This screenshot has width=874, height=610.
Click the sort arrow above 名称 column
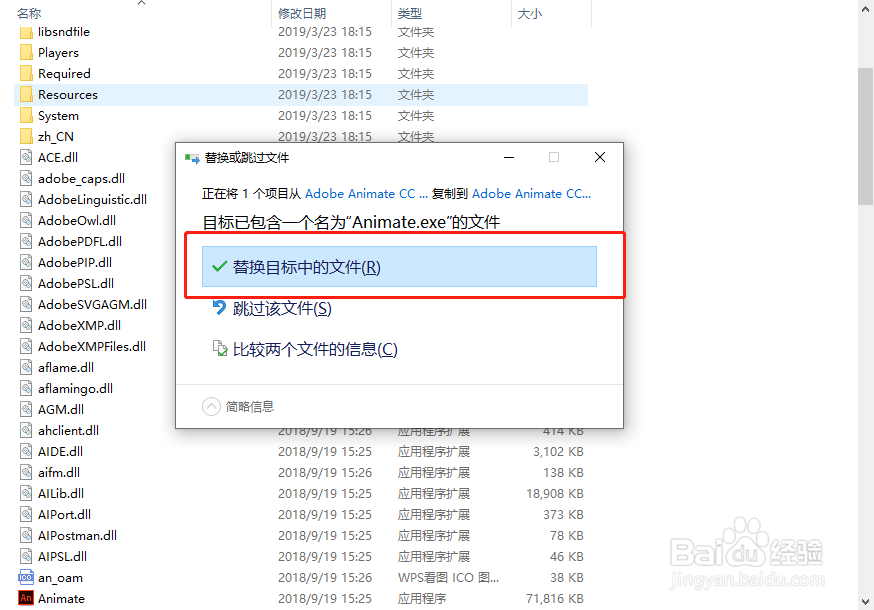(142, 3)
